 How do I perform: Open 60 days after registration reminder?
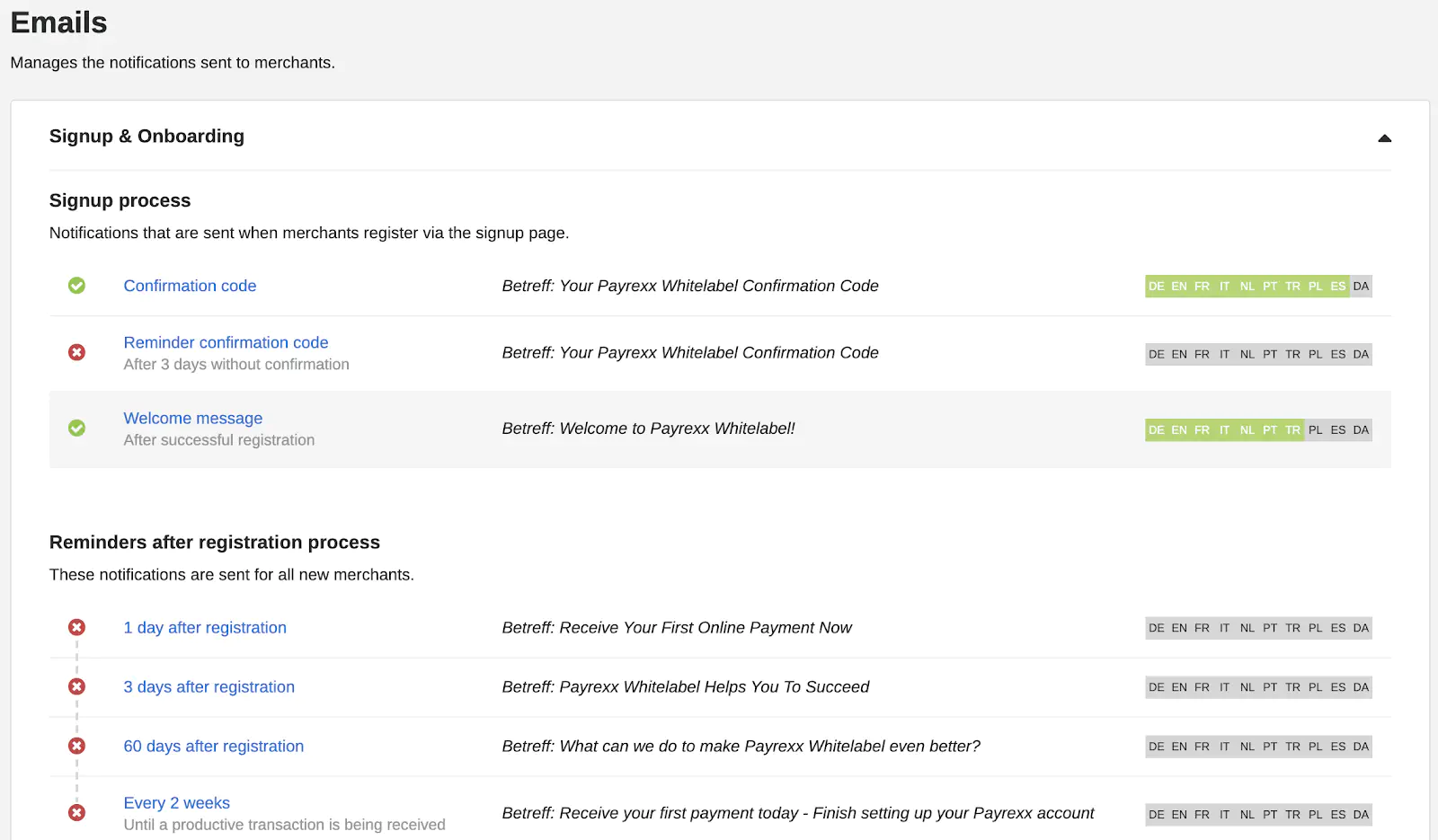click(x=213, y=746)
